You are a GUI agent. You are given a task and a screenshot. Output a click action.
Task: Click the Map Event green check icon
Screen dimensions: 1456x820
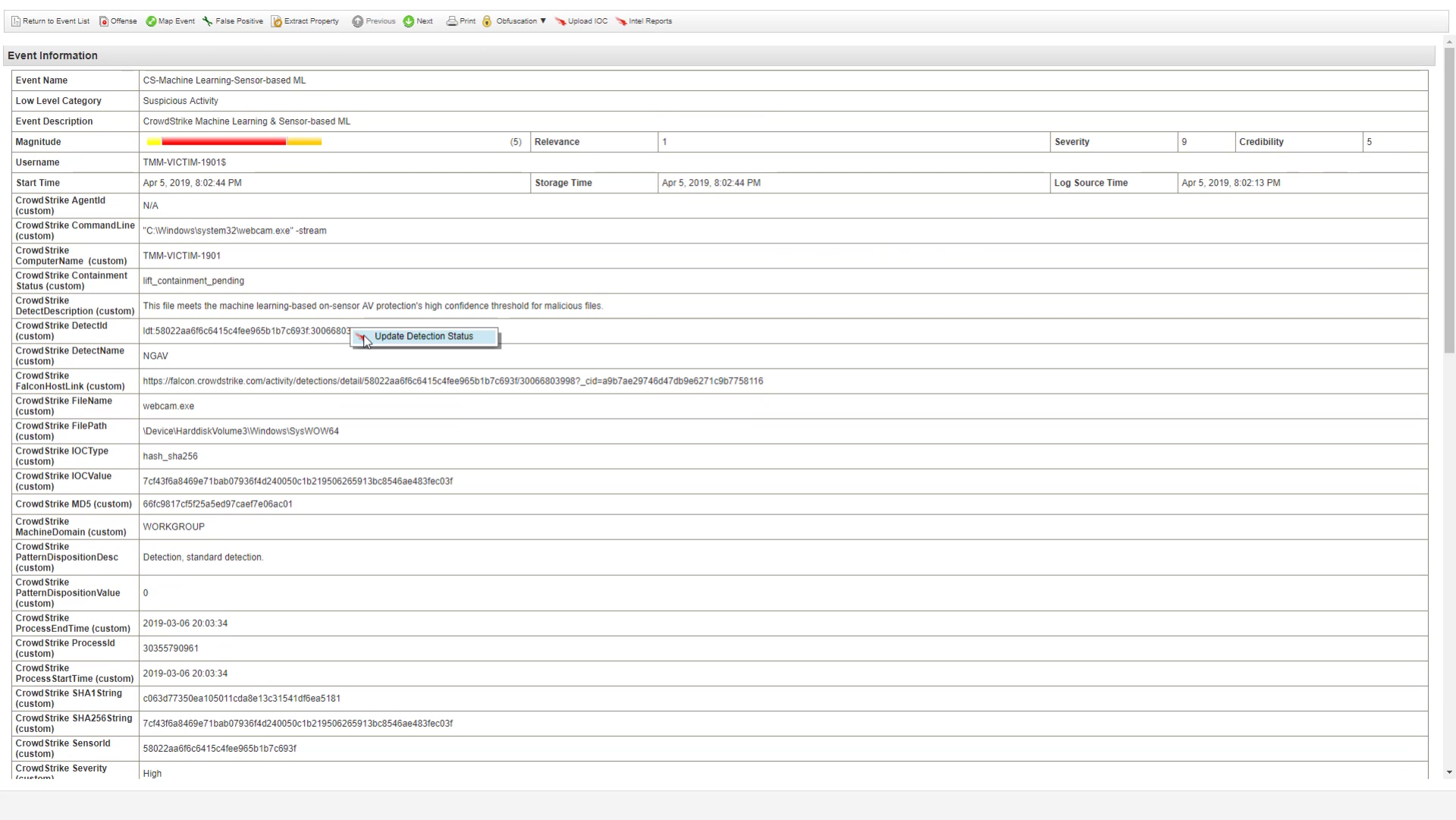pyautogui.click(x=151, y=21)
